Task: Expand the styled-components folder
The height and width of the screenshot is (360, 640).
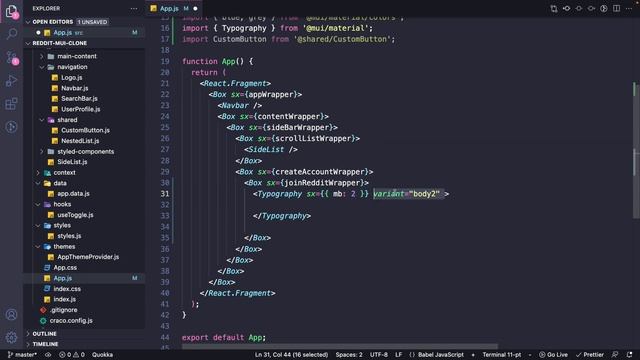Action: (x=42, y=151)
